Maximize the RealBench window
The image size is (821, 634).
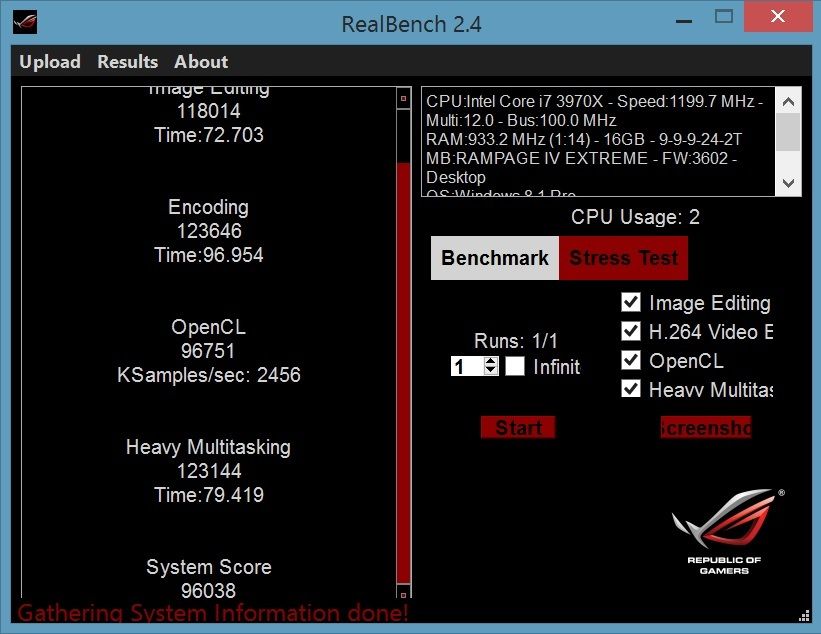pos(724,17)
